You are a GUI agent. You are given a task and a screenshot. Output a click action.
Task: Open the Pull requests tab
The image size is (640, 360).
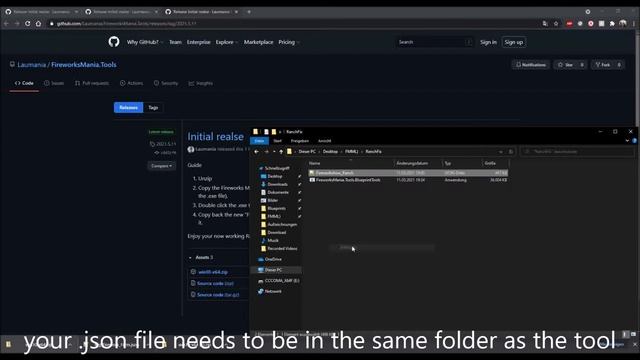92,83
